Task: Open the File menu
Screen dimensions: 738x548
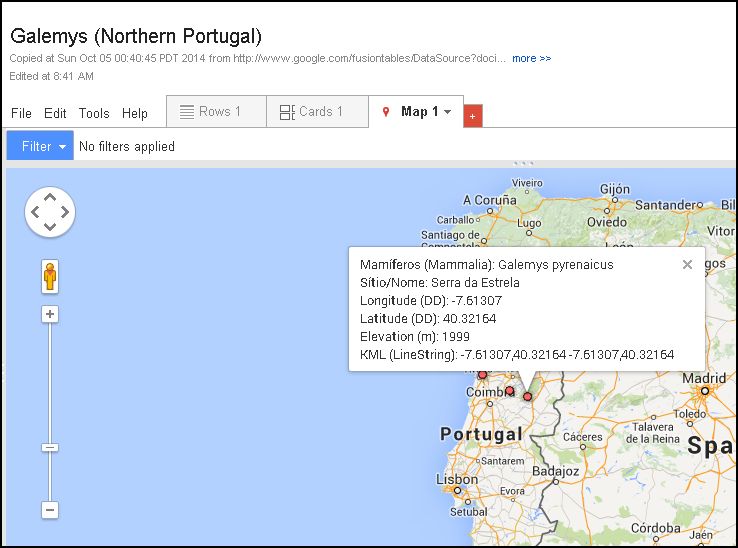Action: [21, 113]
